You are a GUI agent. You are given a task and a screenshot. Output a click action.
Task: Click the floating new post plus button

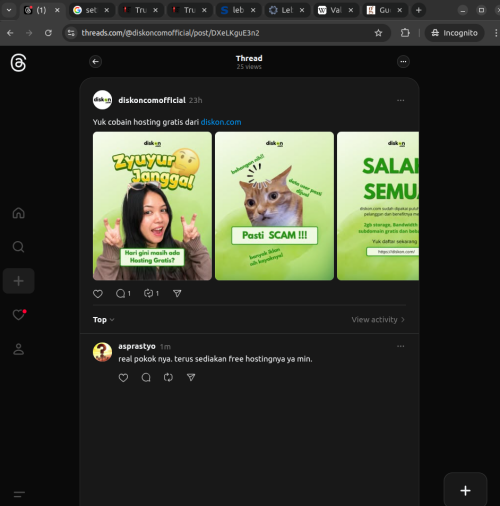(x=465, y=490)
